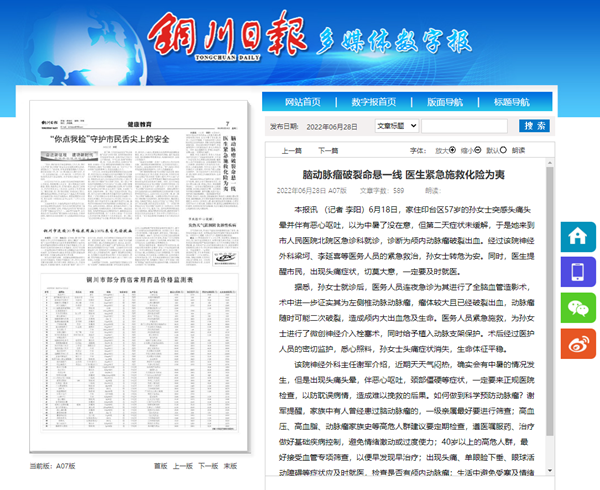The height and width of the screenshot is (490, 600).
Task: Click the 缩小 font label
Action: tap(467, 150)
